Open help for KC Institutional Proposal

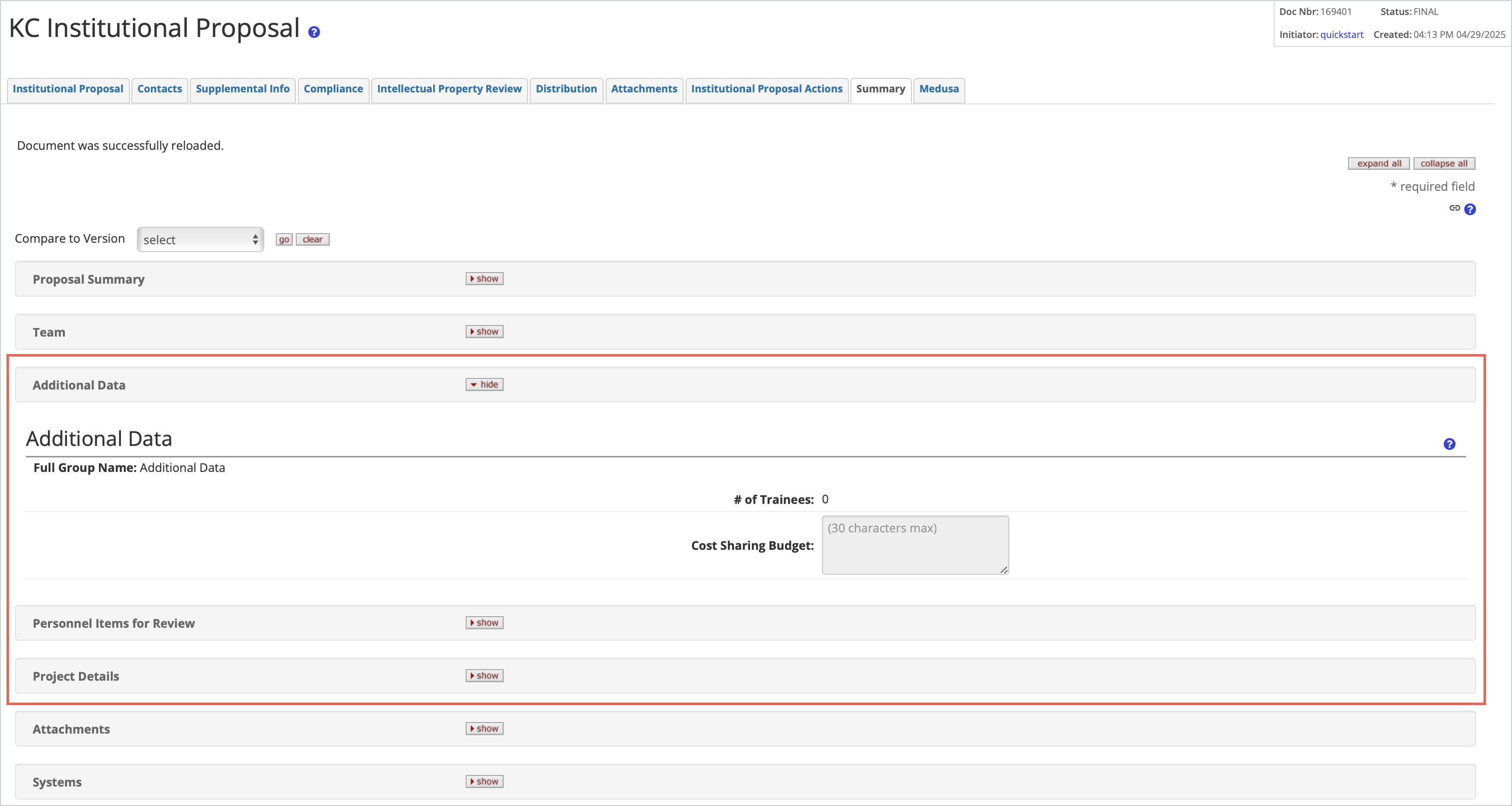(314, 32)
